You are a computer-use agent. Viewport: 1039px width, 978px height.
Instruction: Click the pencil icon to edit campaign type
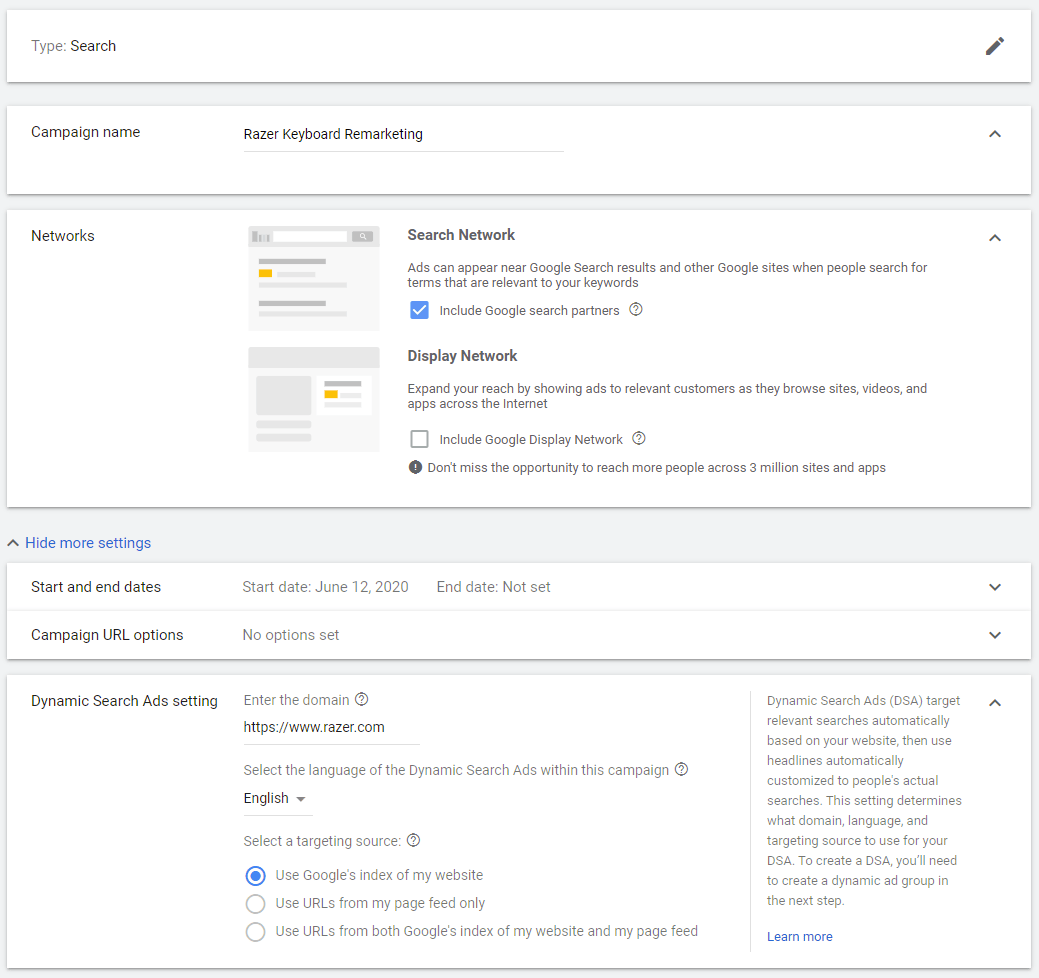994,45
